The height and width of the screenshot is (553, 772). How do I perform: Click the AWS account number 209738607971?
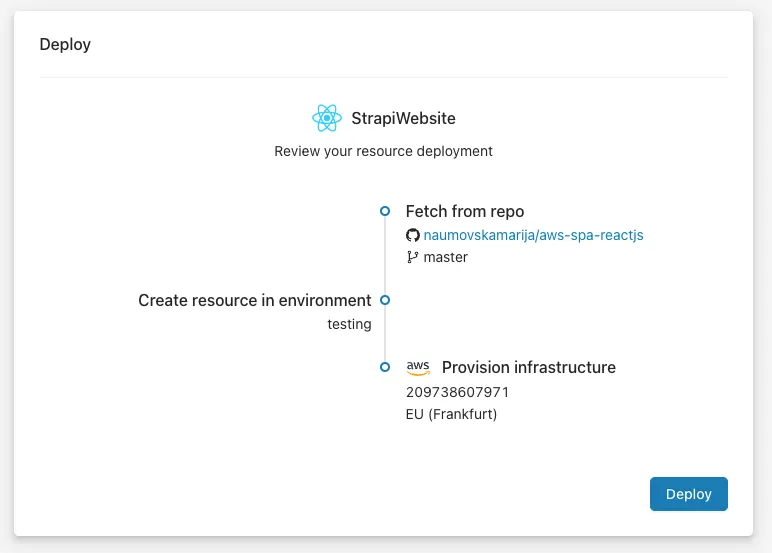coord(457,392)
